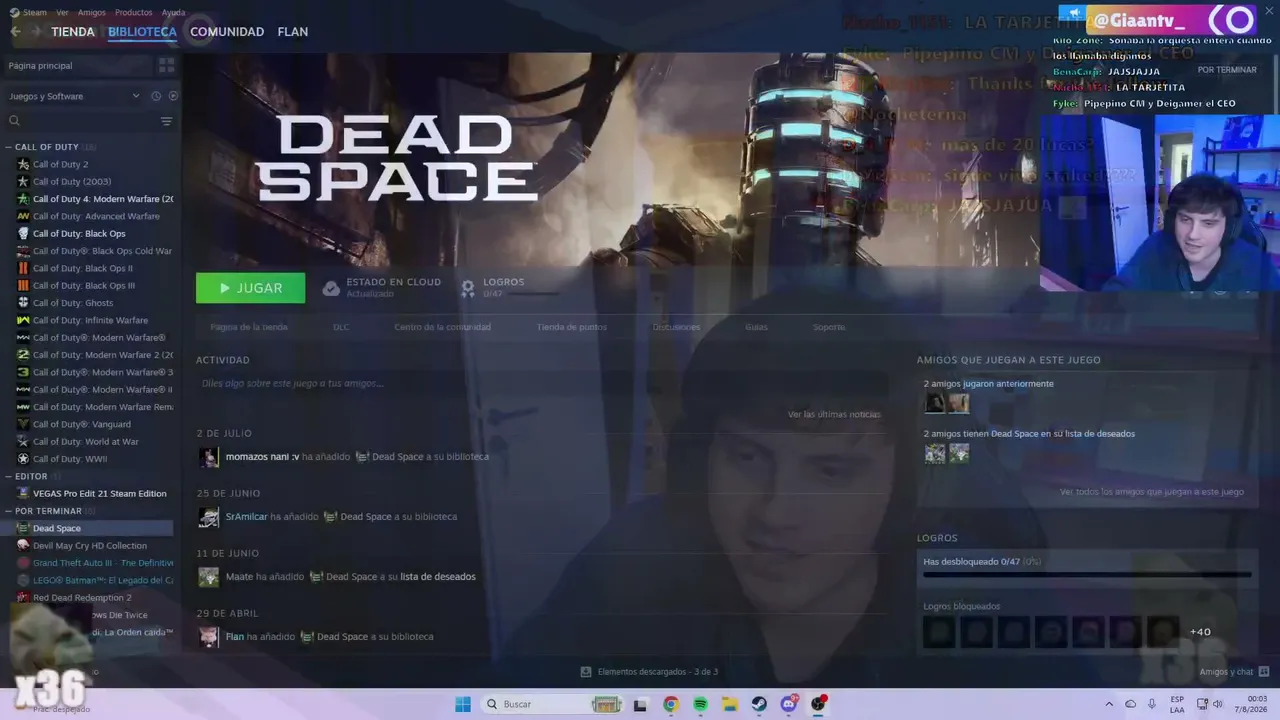Open SrAmilcar's profile link
The image size is (1280, 720).
pyautogui.click(x=246, y=517)
